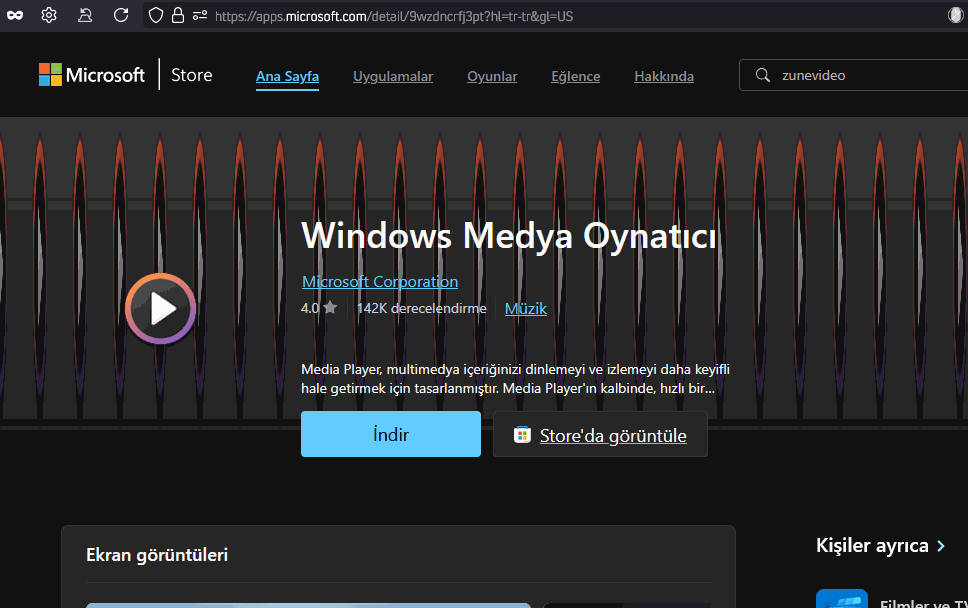968x608 pixels.
Task: Click the Ekran görüntüleri heading
Action: click(157, 555)
